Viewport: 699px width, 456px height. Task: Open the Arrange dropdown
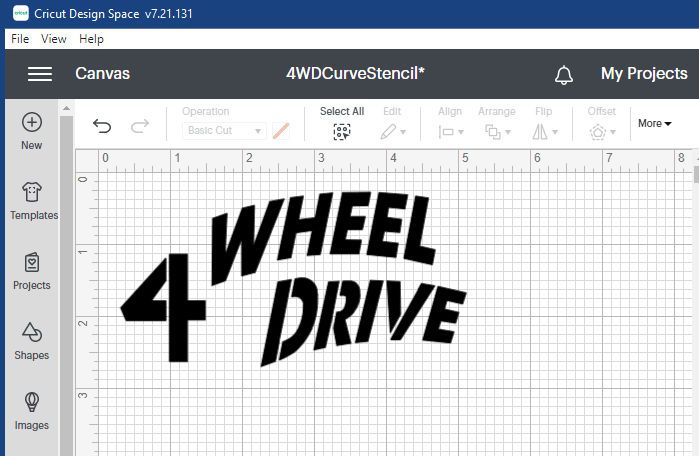click(496, 131)
